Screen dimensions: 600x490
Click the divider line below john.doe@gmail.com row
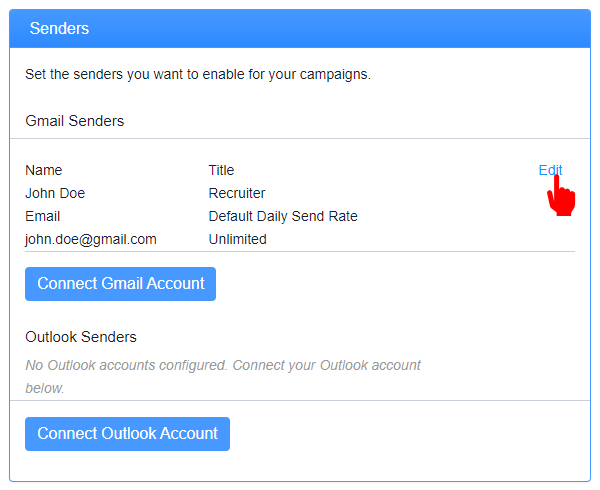coord(300,252)
